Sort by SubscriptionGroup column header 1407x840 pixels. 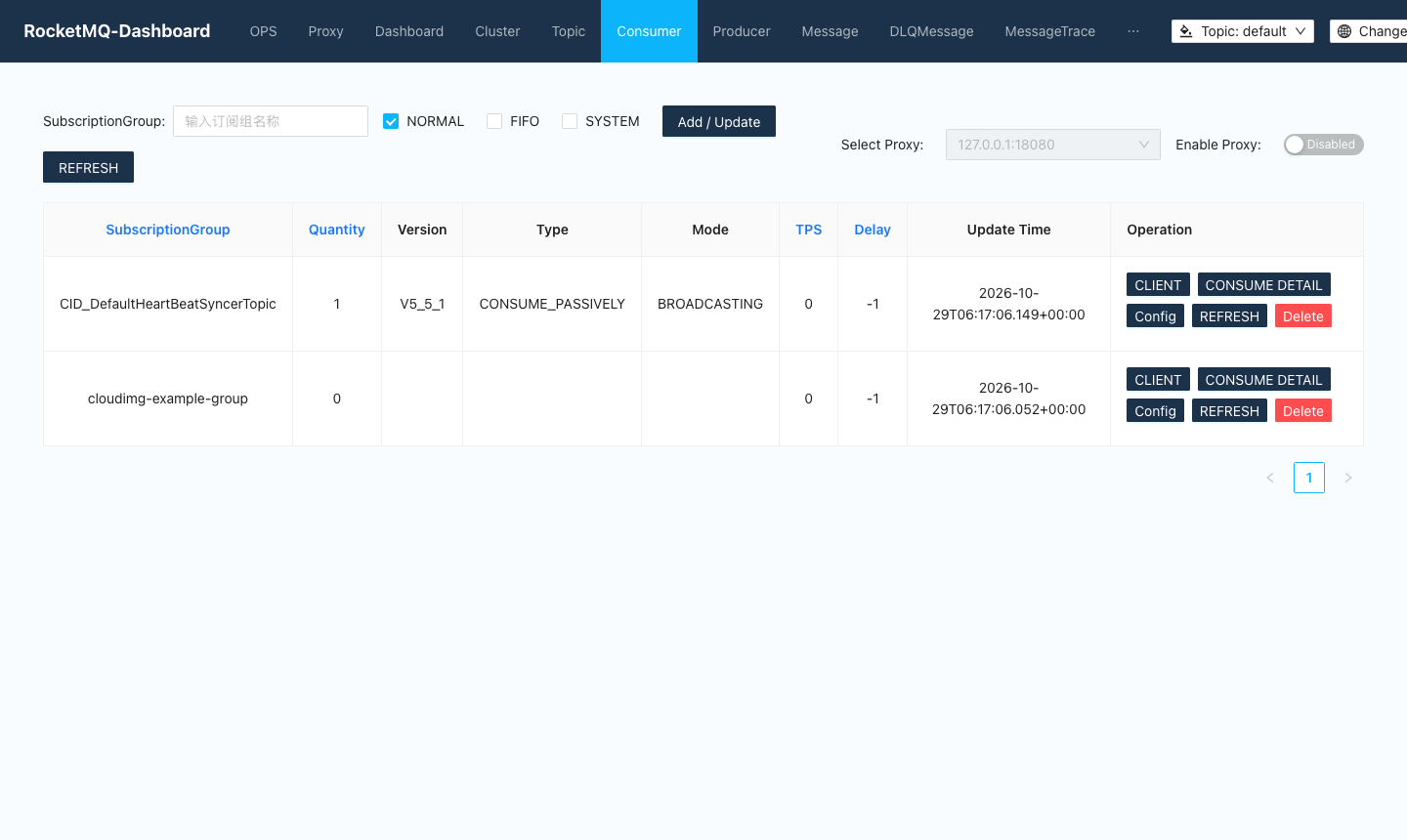coord(168,230)
